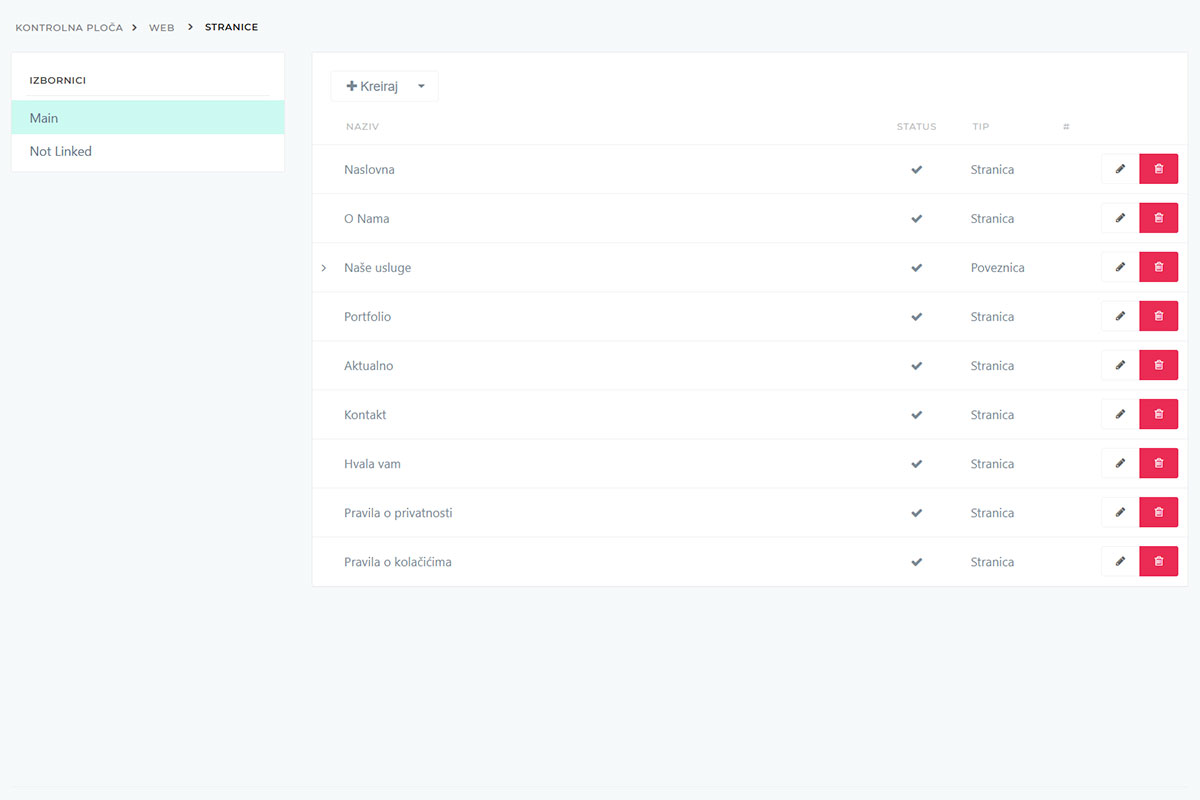Delete the Portfolio page via trash icon
This screenshot has height=800, width=1200.
tap(1158, 316)
